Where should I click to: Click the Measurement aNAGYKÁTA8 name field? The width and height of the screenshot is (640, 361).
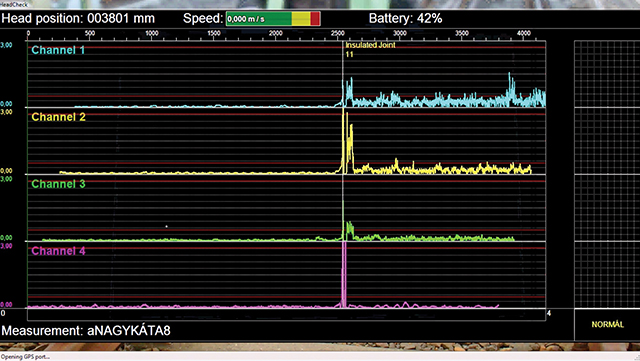tap(86, 330)
